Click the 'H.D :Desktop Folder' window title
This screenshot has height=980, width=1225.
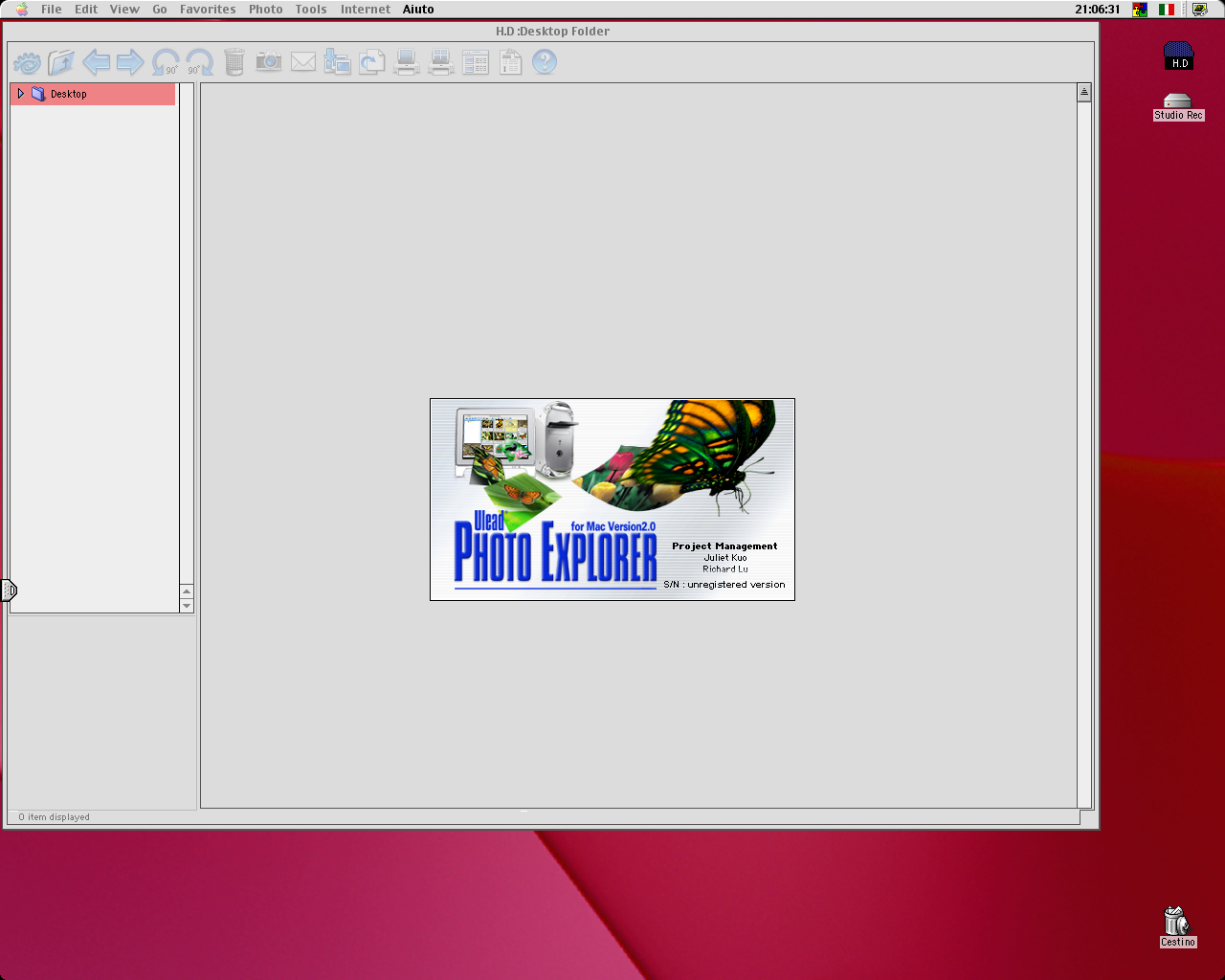[552, 31]
